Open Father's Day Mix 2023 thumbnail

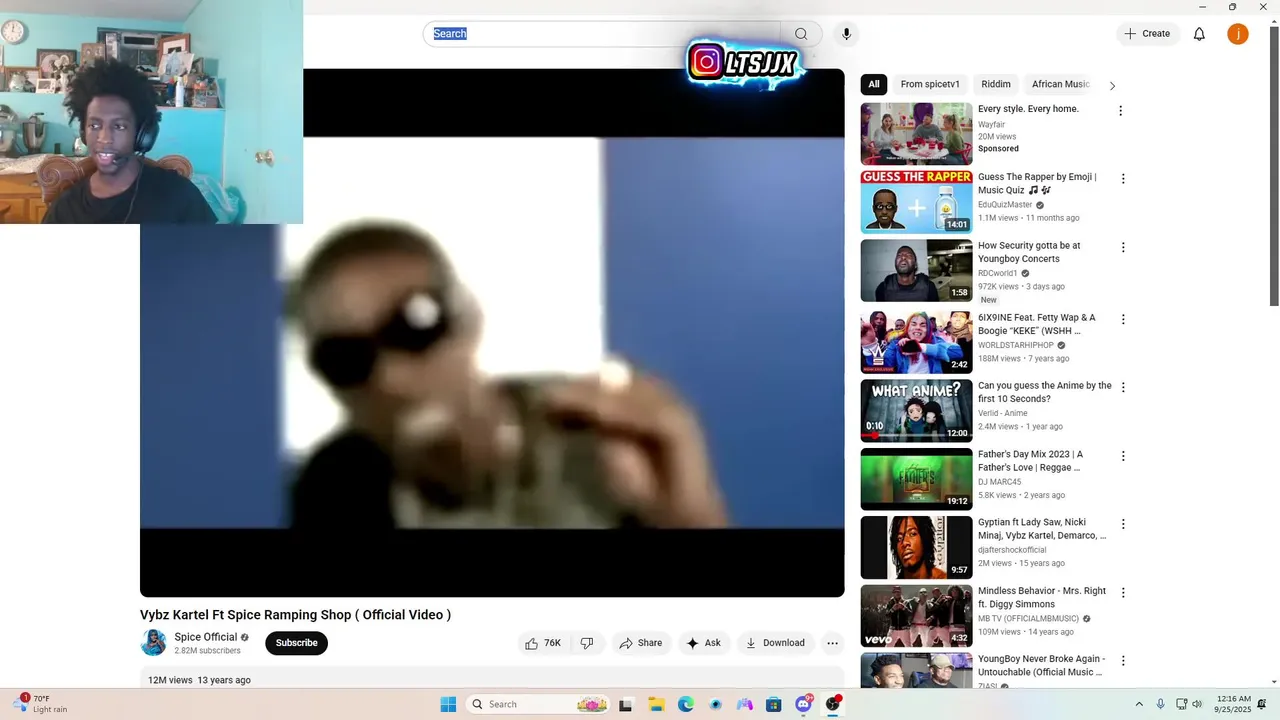point(916,479)
